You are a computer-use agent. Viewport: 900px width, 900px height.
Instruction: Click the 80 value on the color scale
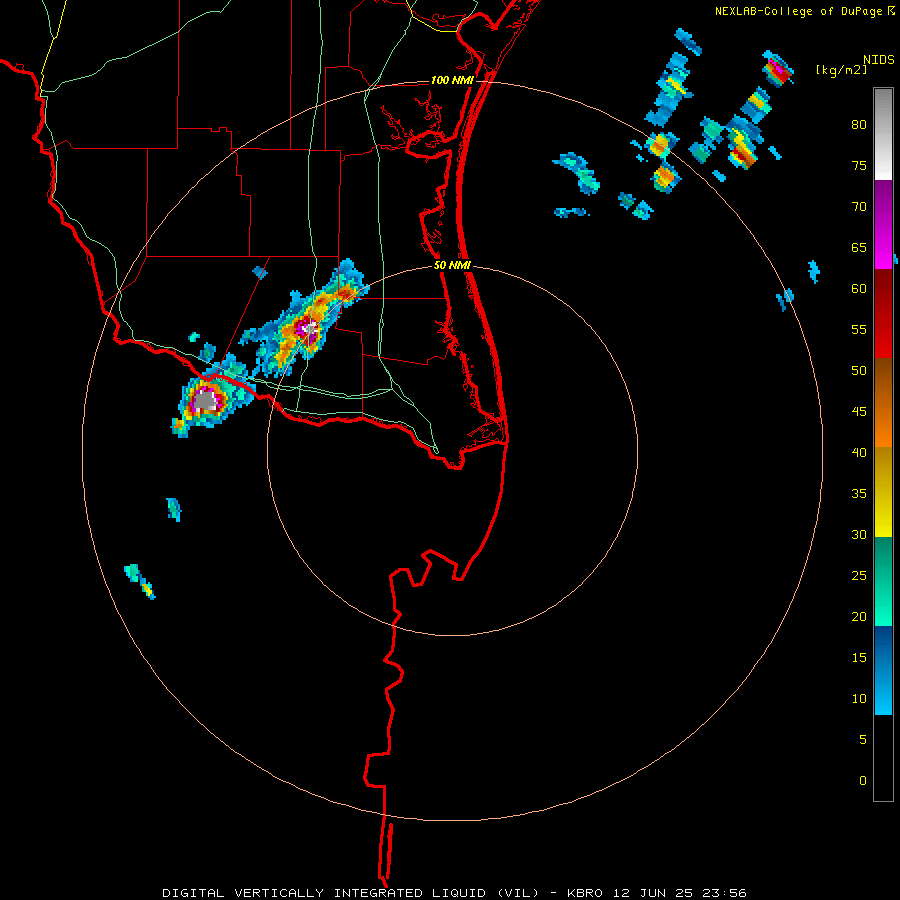(x=859, y=125)
